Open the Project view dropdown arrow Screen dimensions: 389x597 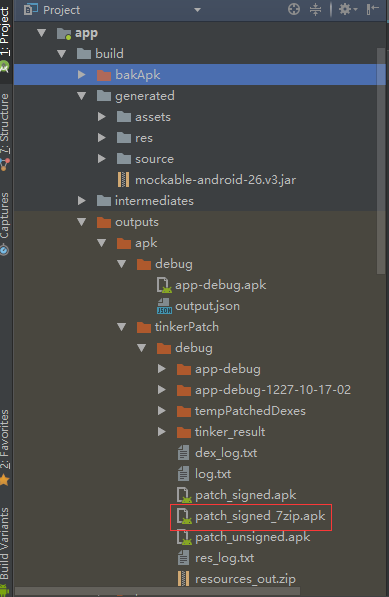197,10
